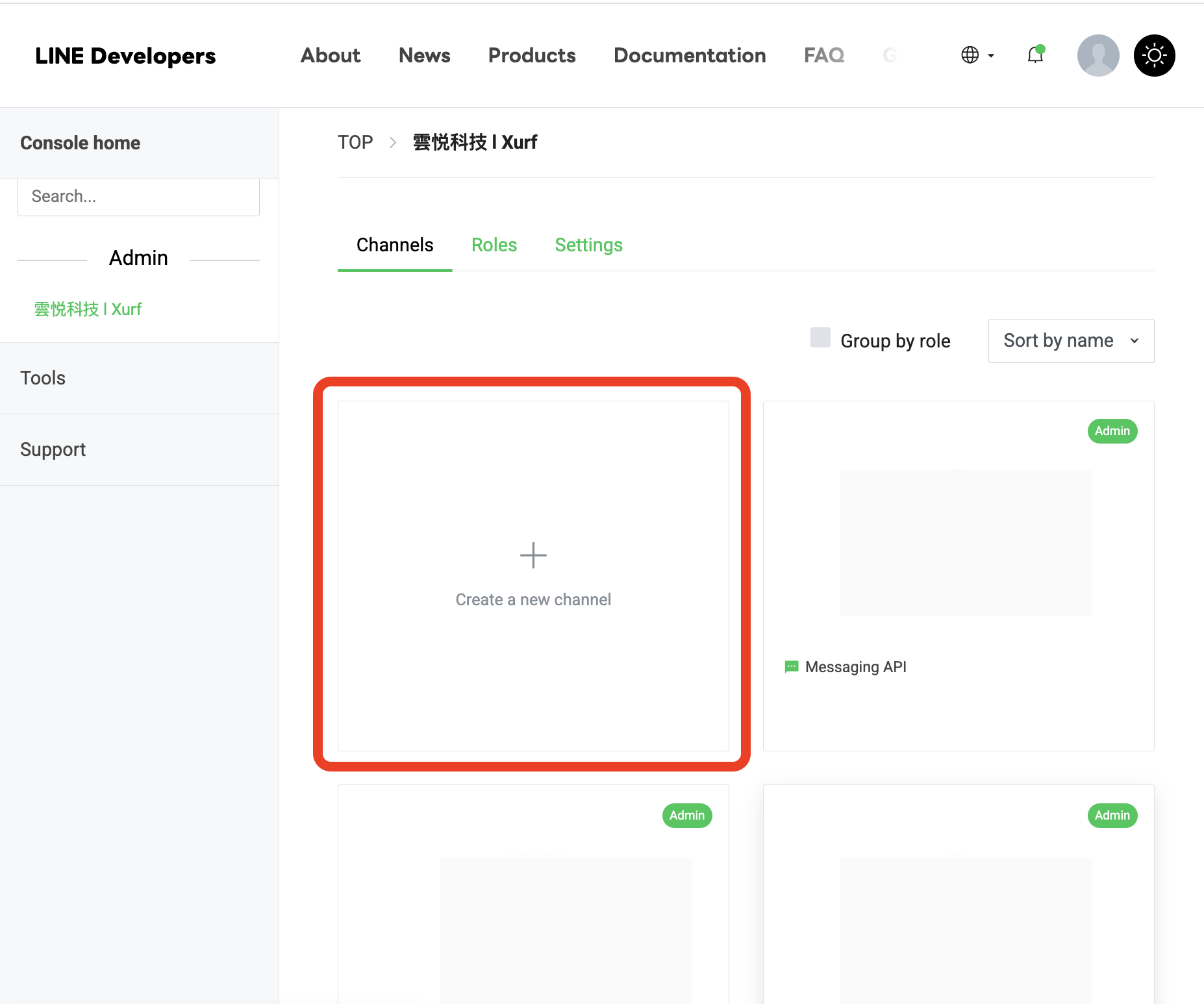1204x1004 pixels.
Task: Click the plus icon to create a channel
Action: (533, 555)
